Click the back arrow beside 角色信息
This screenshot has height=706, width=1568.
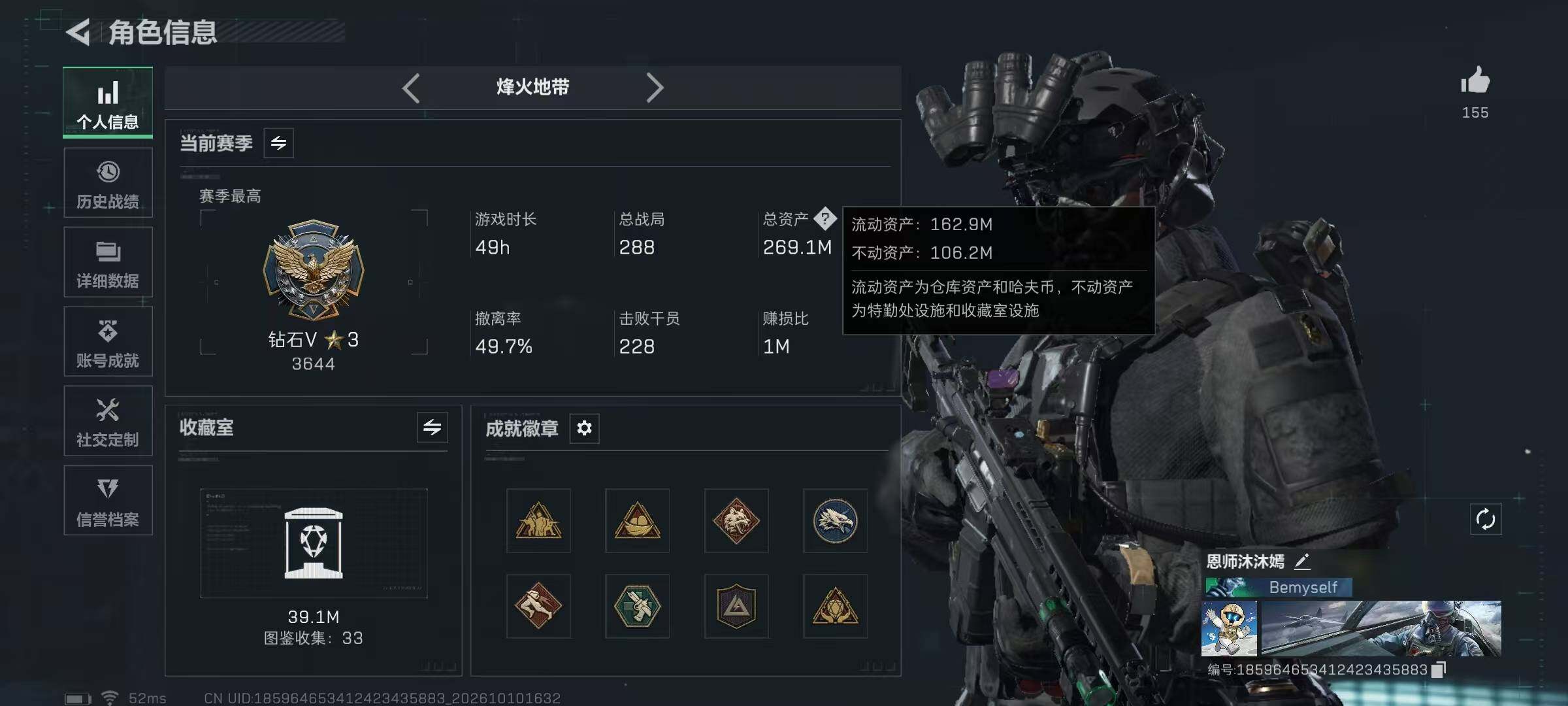tap(78, 32)
